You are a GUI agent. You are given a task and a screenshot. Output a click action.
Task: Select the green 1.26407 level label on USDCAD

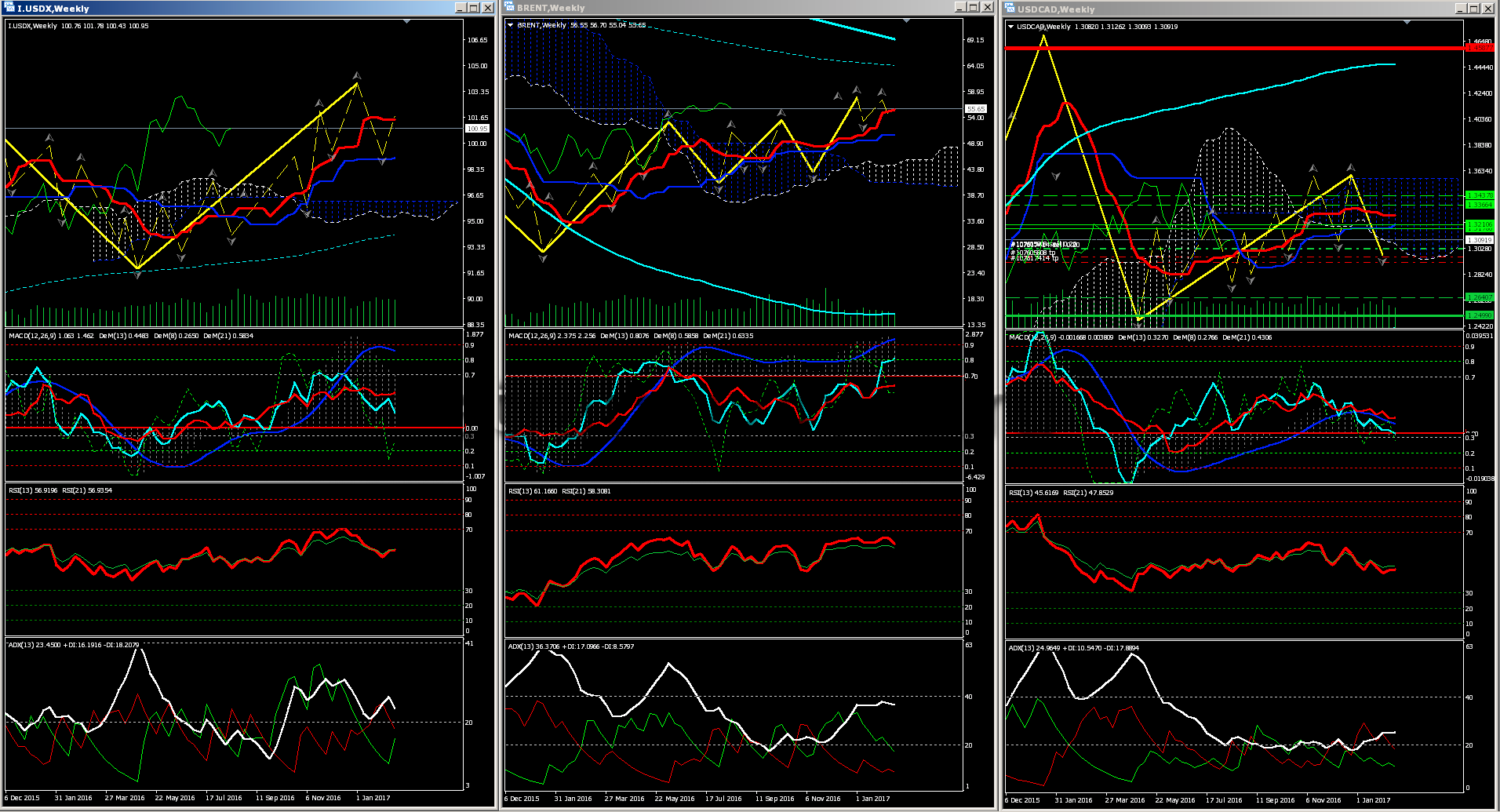click(1480, 297)
